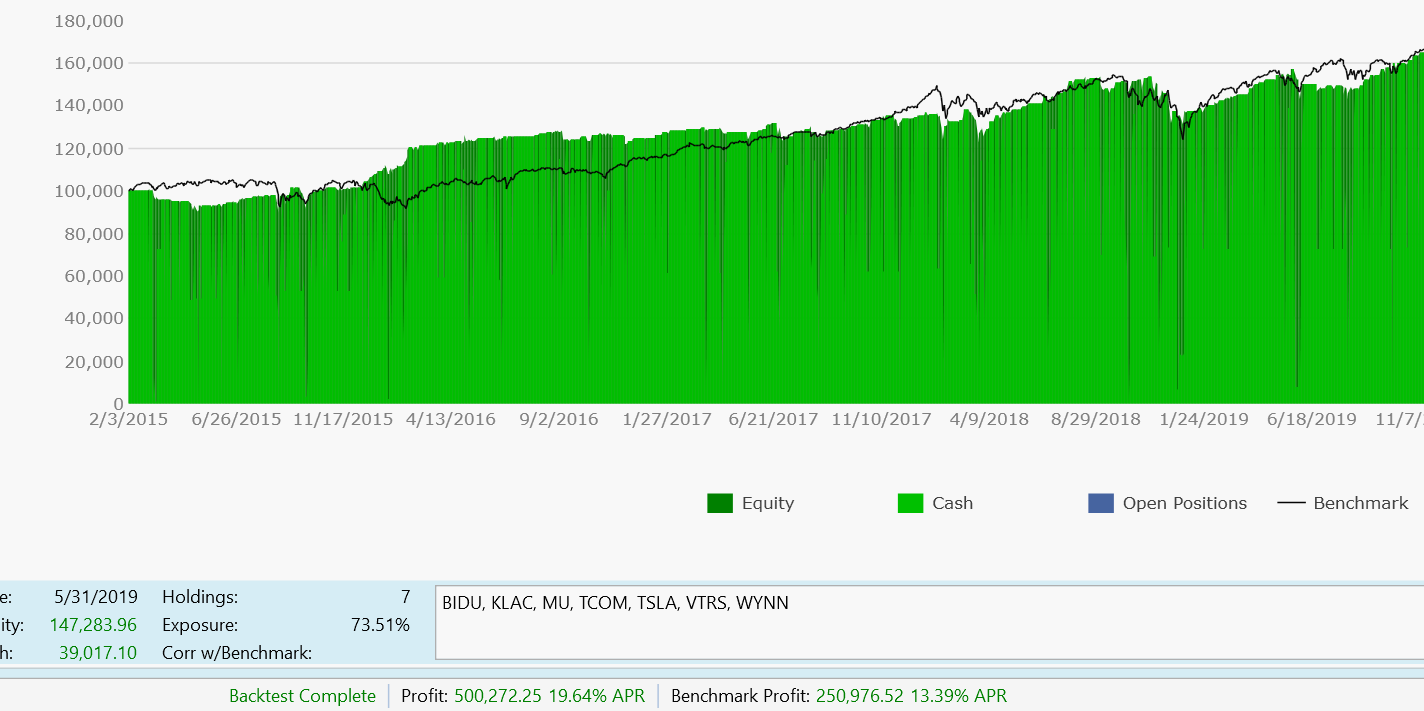Screen dimensions: 1424x711
Task: Select the equity value 147,283.96
Action: pyautogui.click(x=97, y=625)
